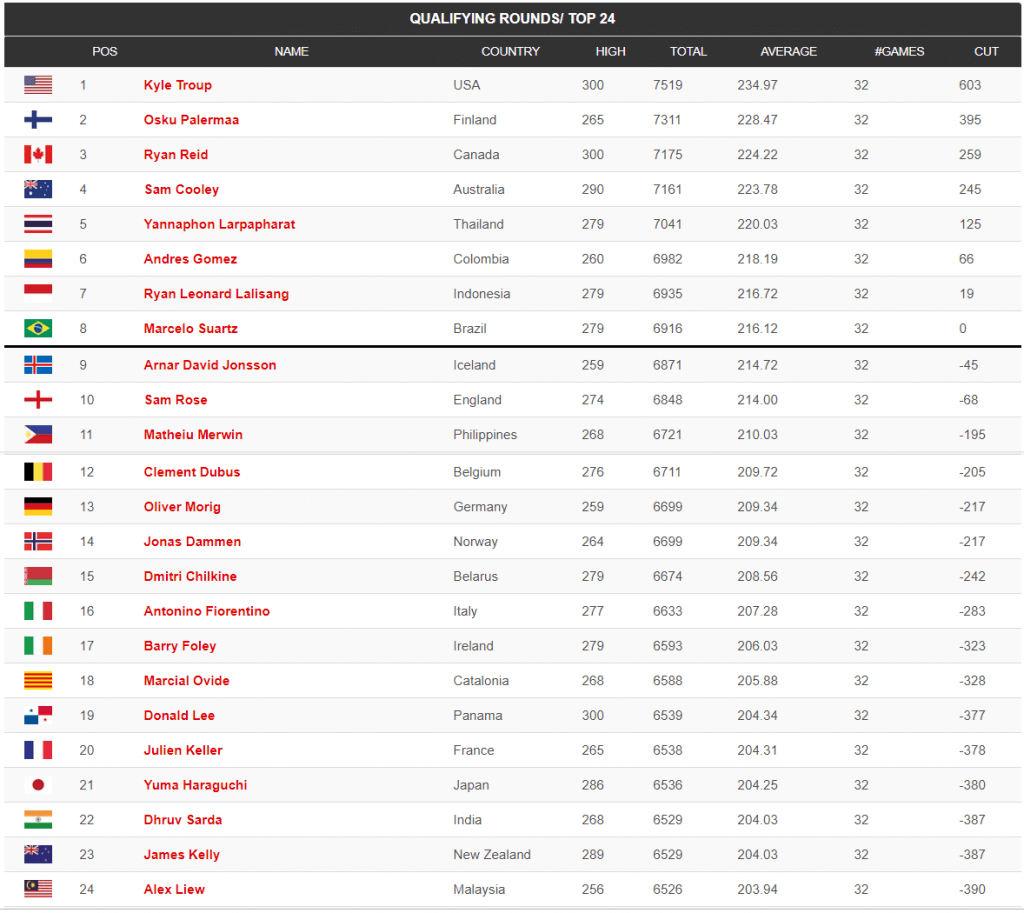Image resolution: width=1024 pixels, height=913 pixels.
Task: Click the USA flag icon
Action: (x=38, y=85)
